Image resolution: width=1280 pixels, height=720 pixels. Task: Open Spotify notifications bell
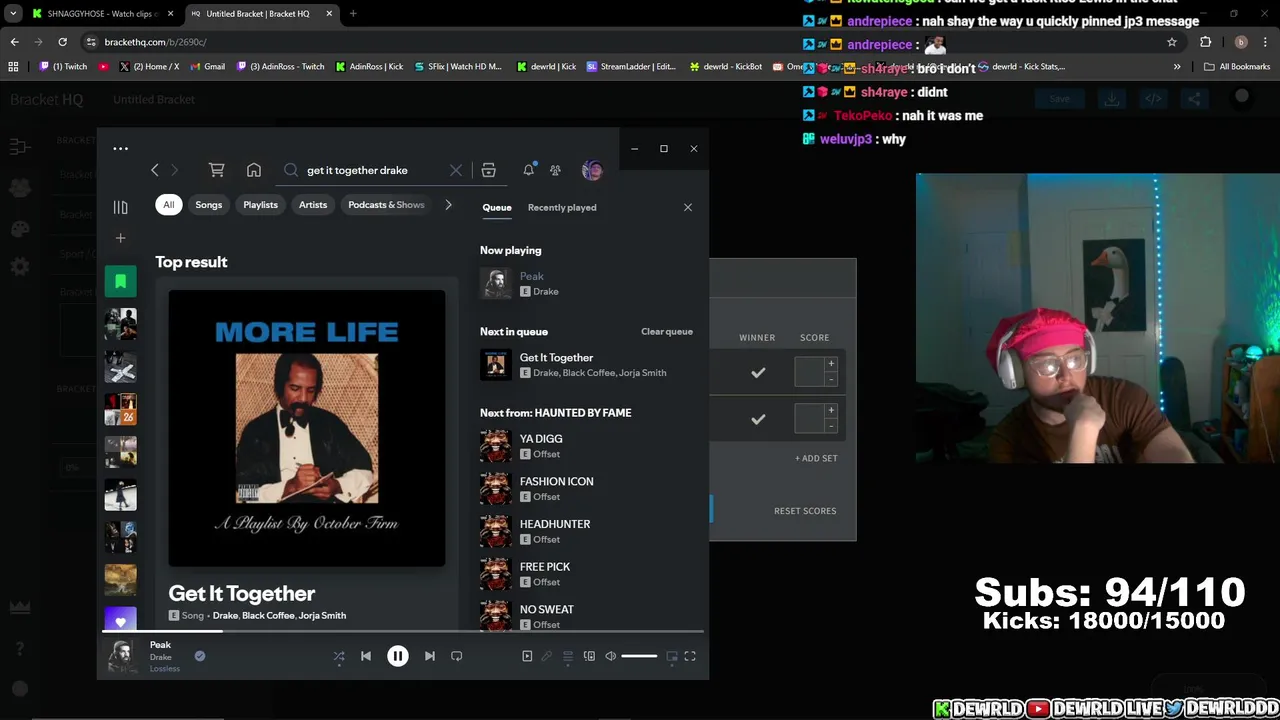529,170
